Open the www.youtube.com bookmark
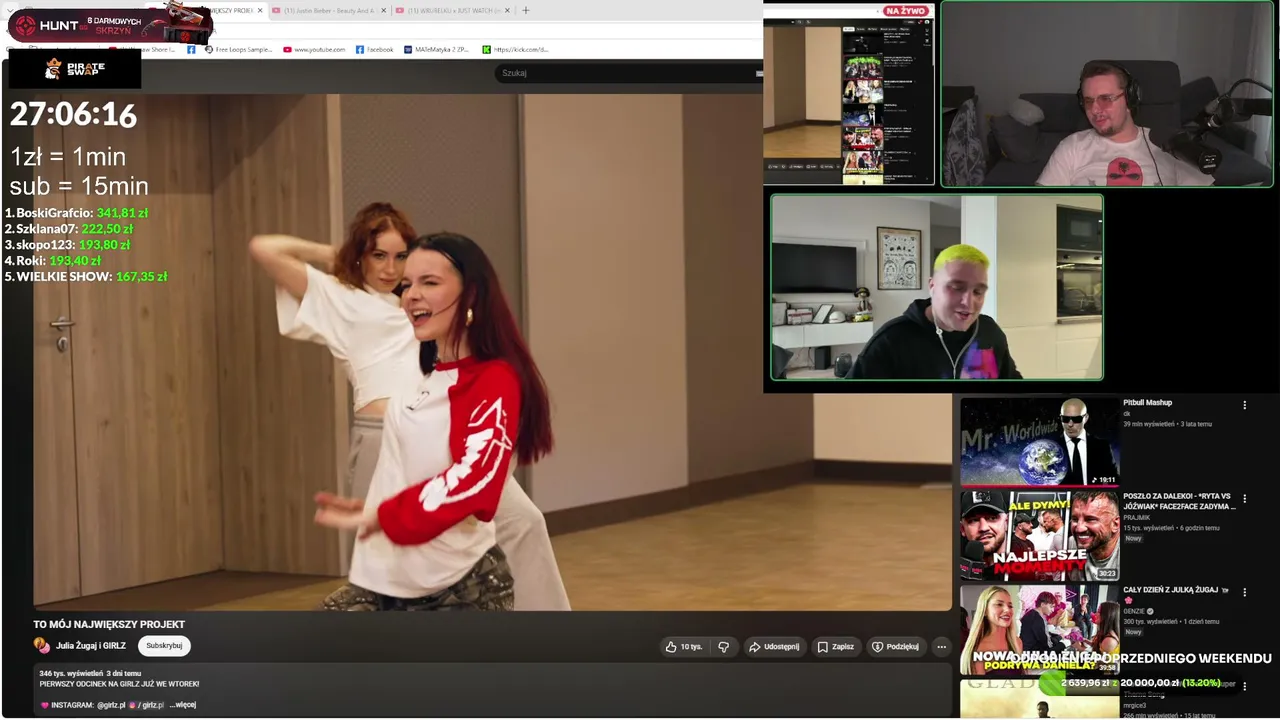 click(314, 49)
